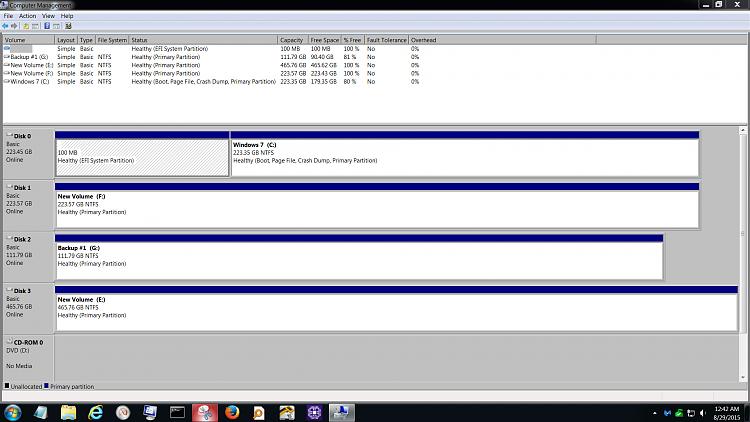The width and height of the screenshot is (750, 422).
Task: Click the Disk 0 label panel
Action: pos(29,153)
